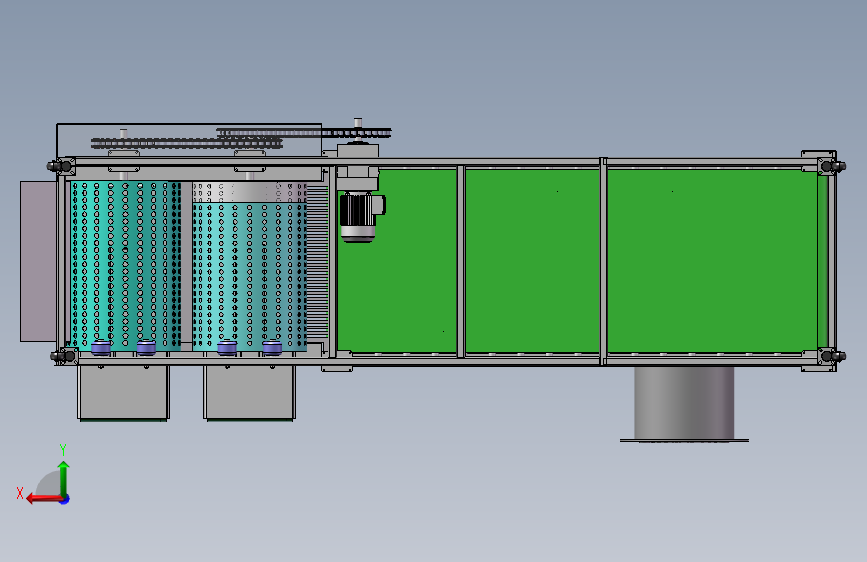Click the green Y axis arrow of the triad
Screen dimensions: 867x562
64,479
